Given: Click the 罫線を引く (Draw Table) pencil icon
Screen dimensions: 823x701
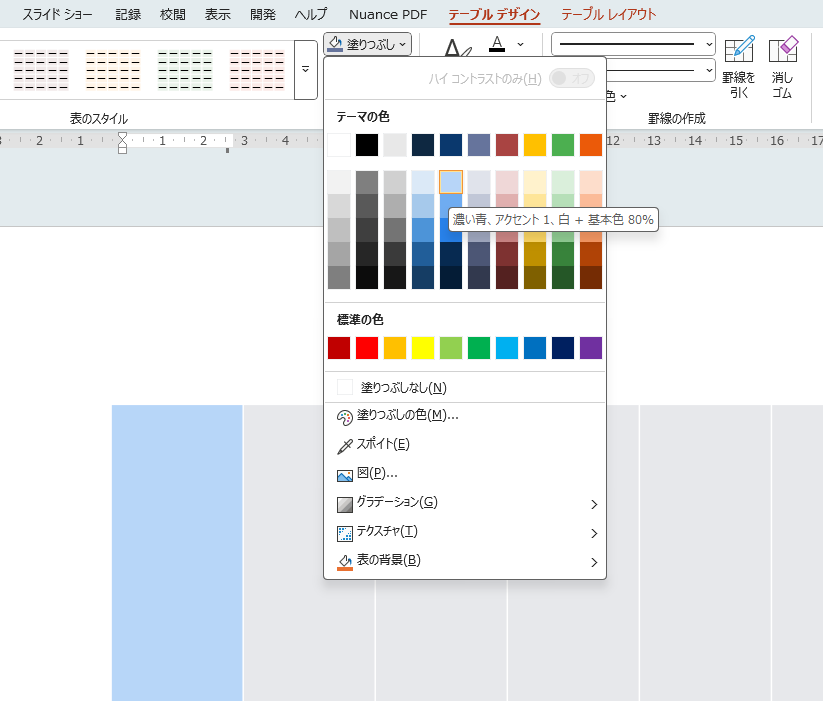Looking at the screenshot, I should [x=739, y=51].
